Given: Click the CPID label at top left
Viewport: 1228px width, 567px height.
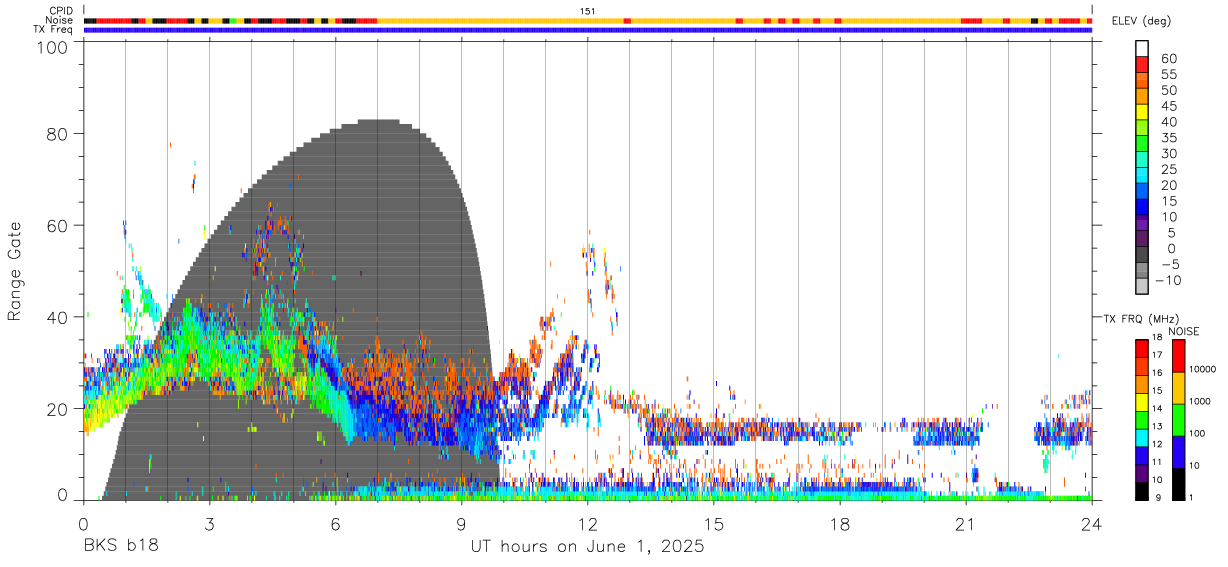Looking at the screenshot, I should click(61, 11).
